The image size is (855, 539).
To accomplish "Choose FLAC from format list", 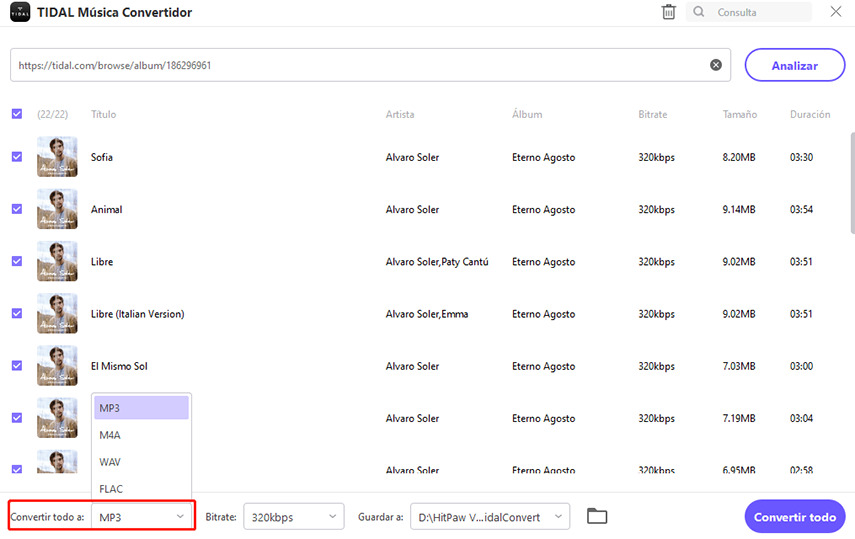I will (141, 488).
